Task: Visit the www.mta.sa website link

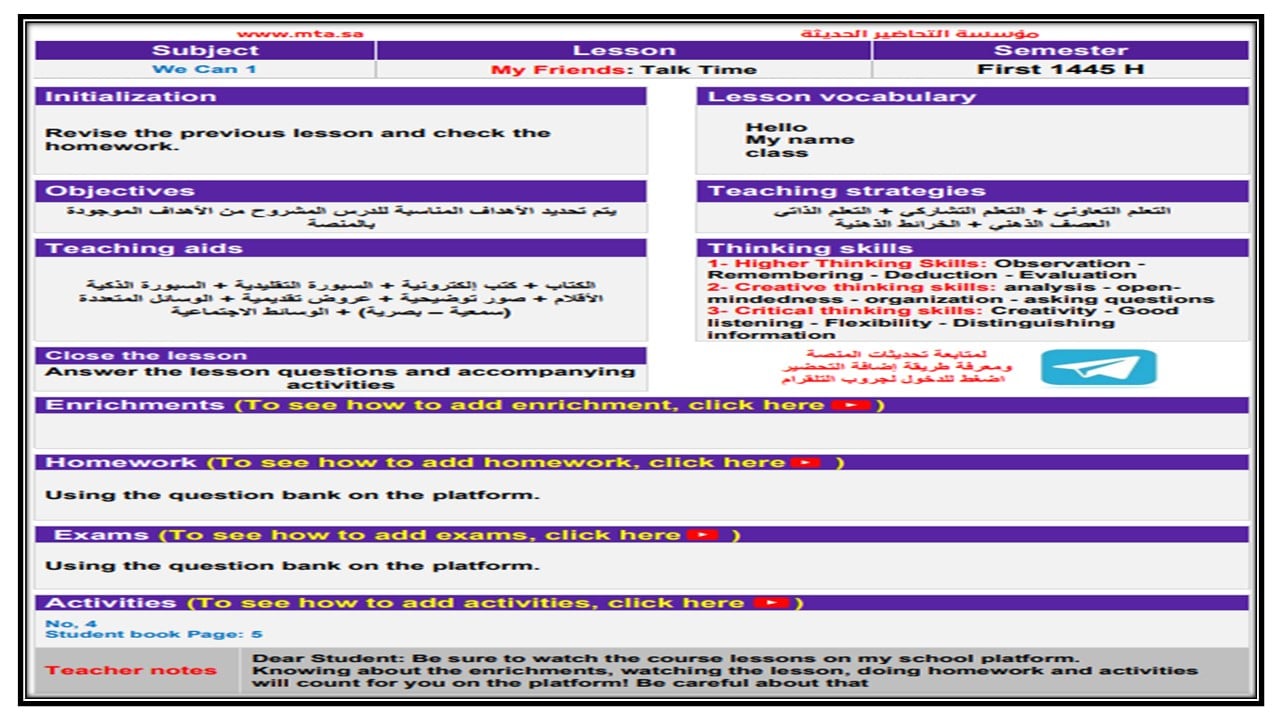Action: pos(300,33)
